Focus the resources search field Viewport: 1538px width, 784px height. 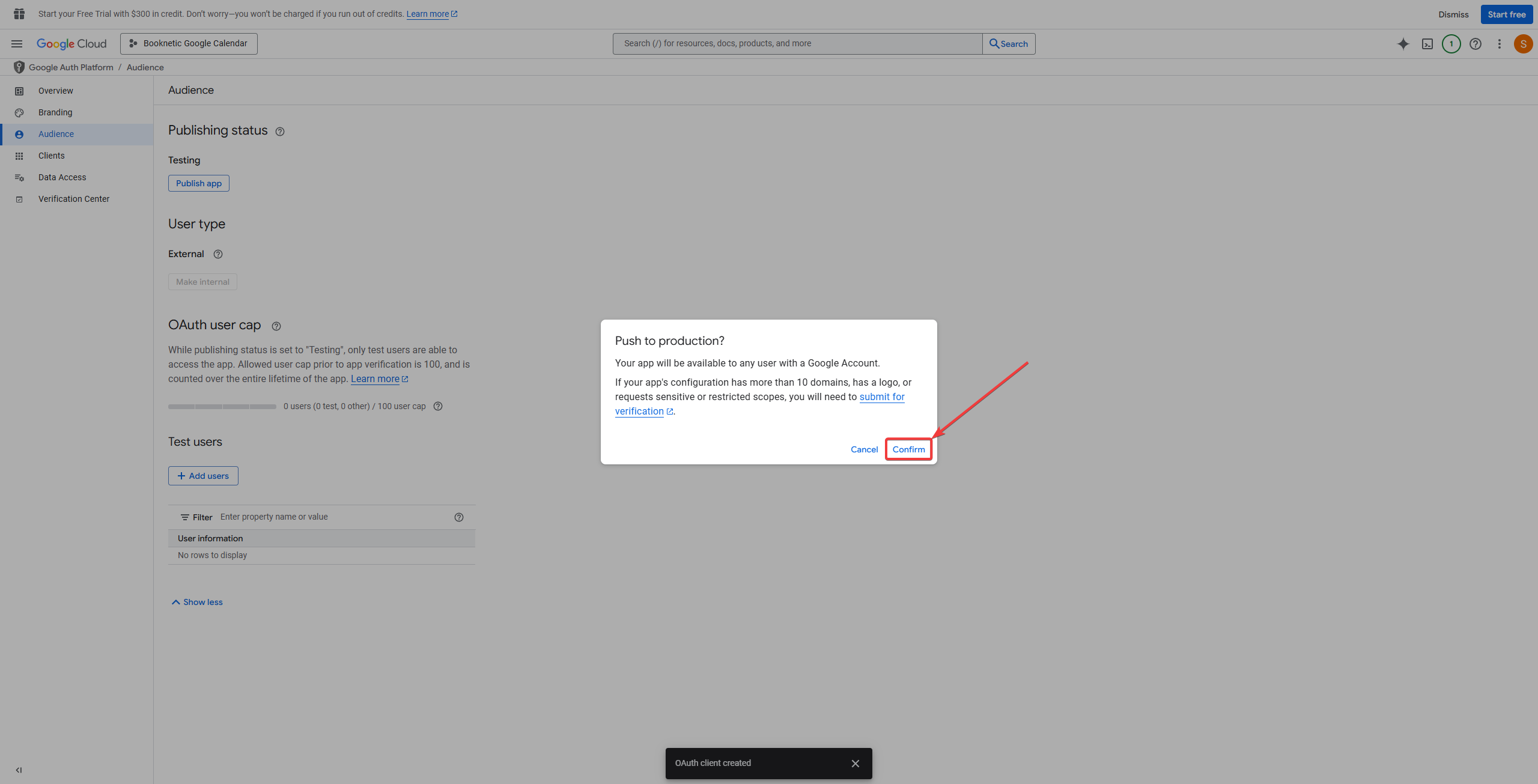[x=797, y=44]
